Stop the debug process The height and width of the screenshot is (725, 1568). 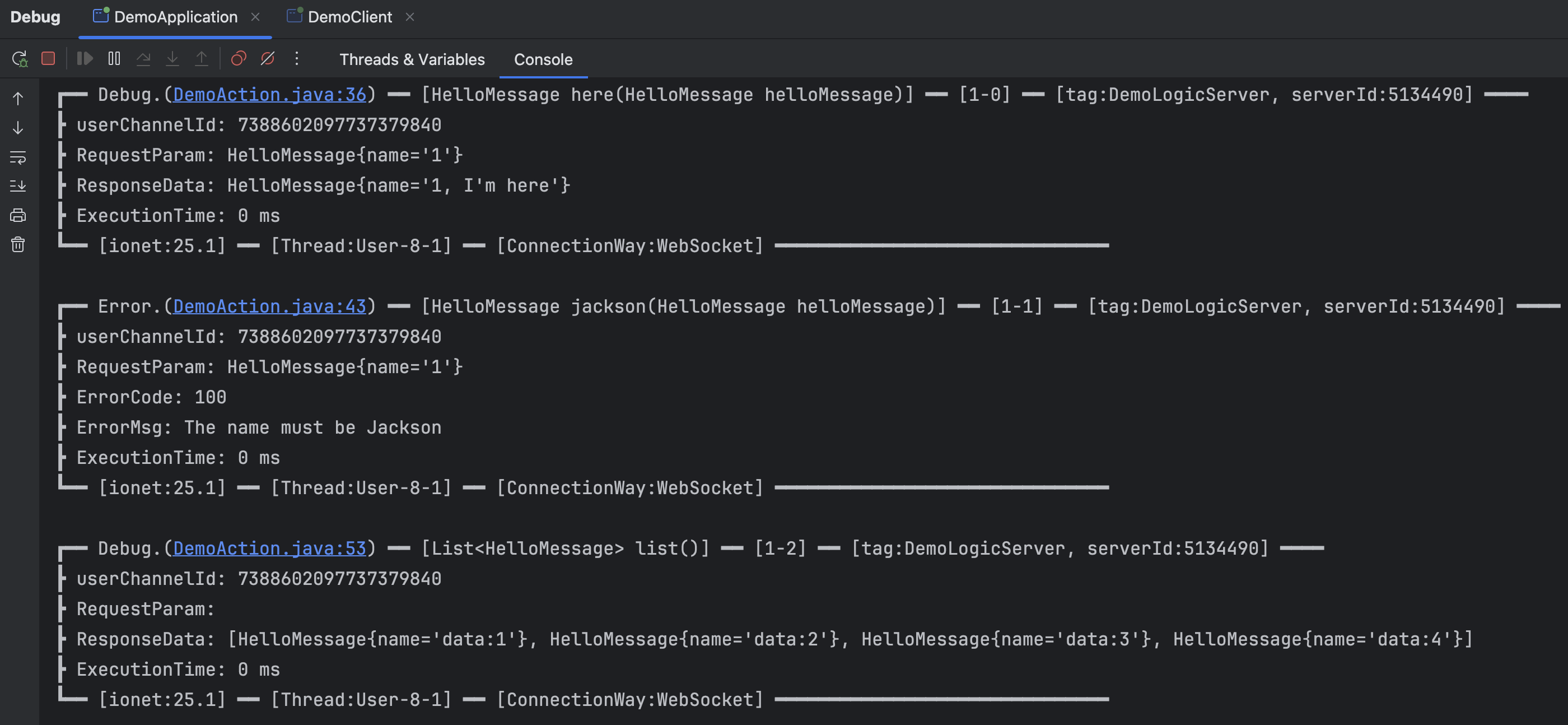[x=48, y=58]
